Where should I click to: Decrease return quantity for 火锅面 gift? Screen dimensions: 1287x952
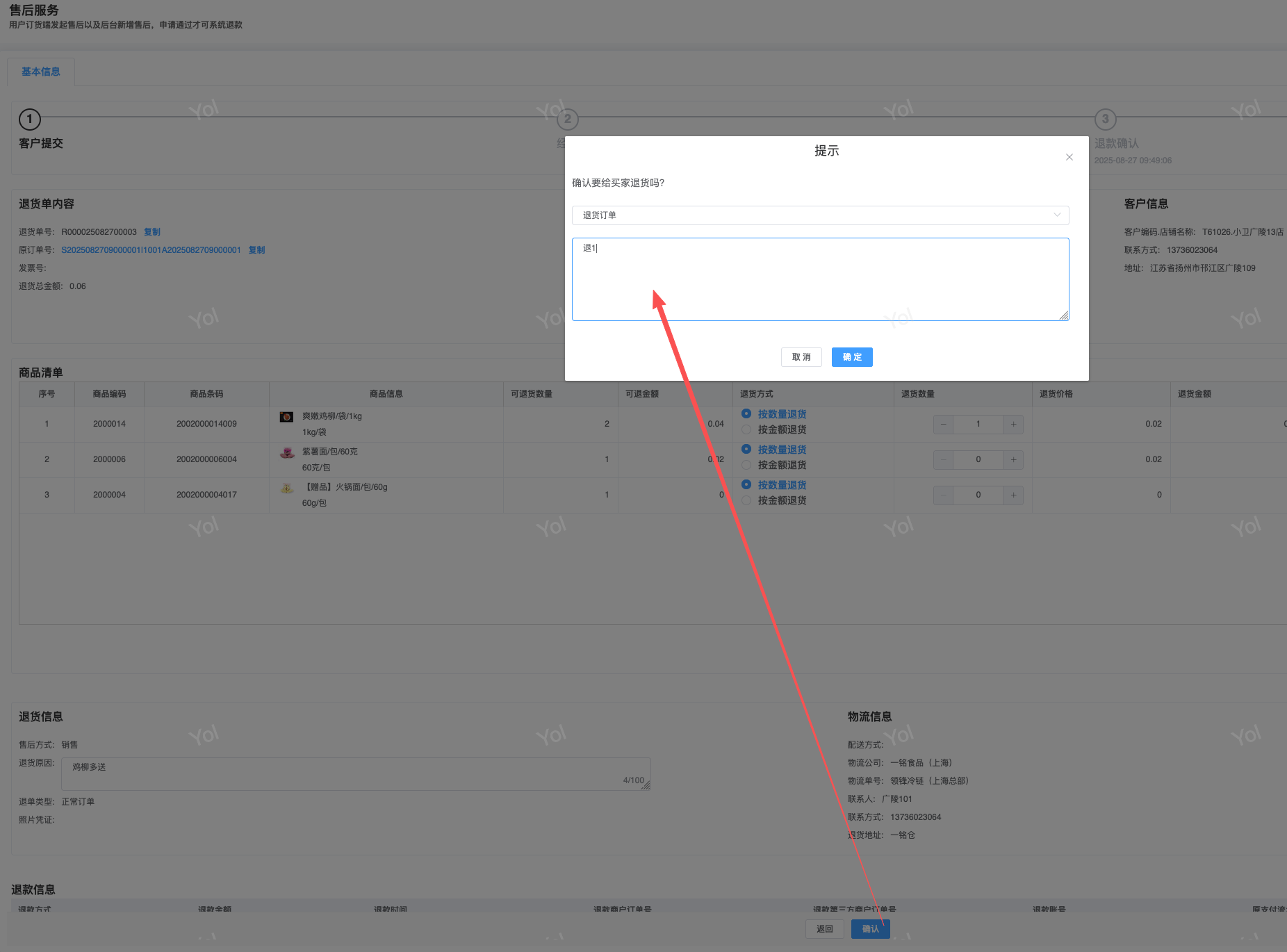point(943,495)
